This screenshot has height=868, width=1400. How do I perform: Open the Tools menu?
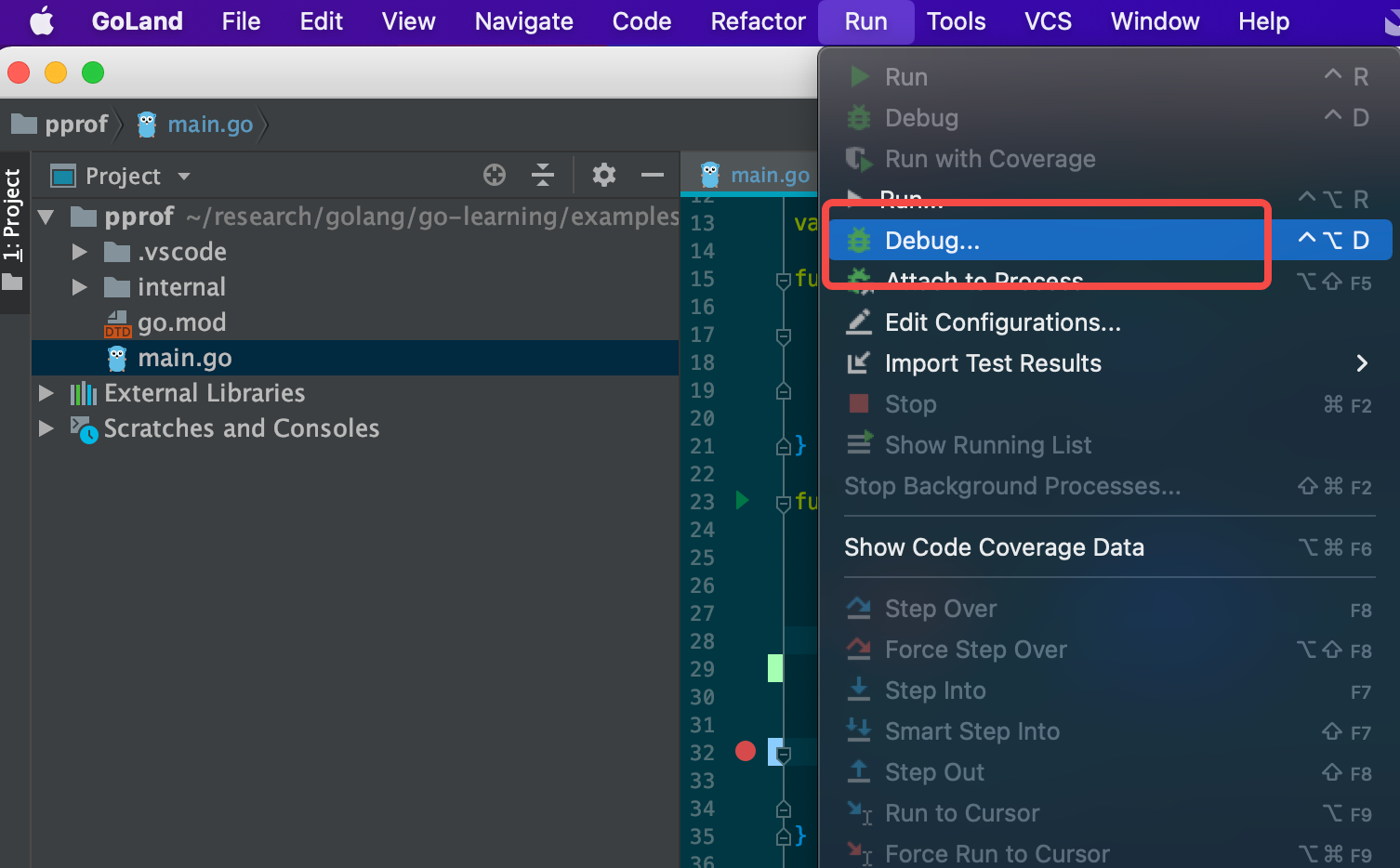[x=956, y=20]
